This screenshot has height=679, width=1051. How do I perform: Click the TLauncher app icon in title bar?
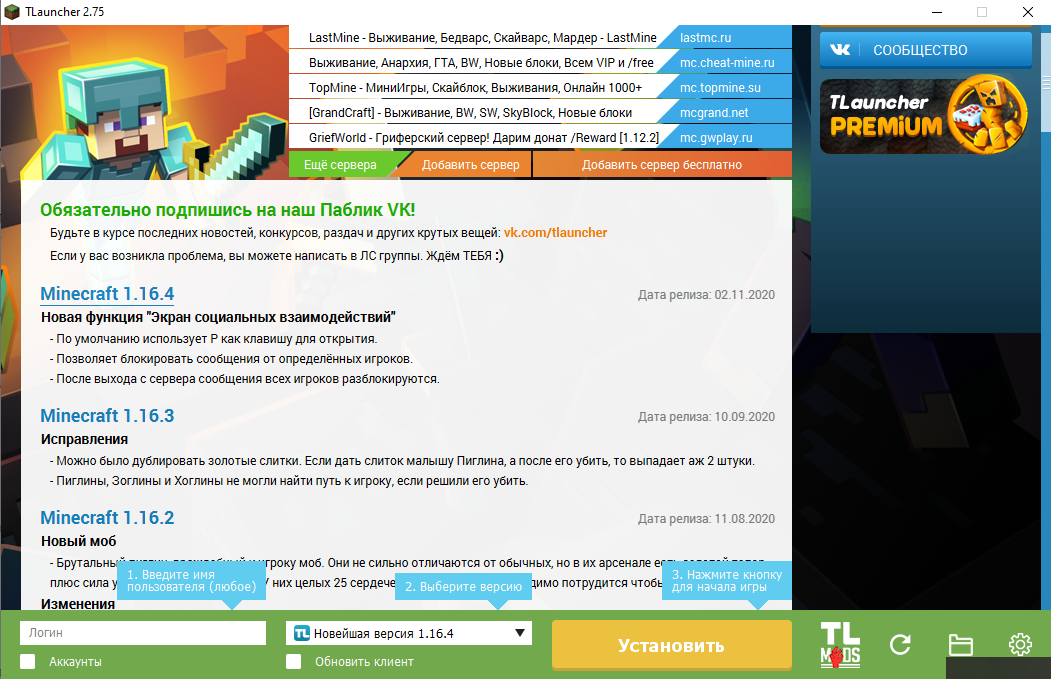tap(13, 11)
